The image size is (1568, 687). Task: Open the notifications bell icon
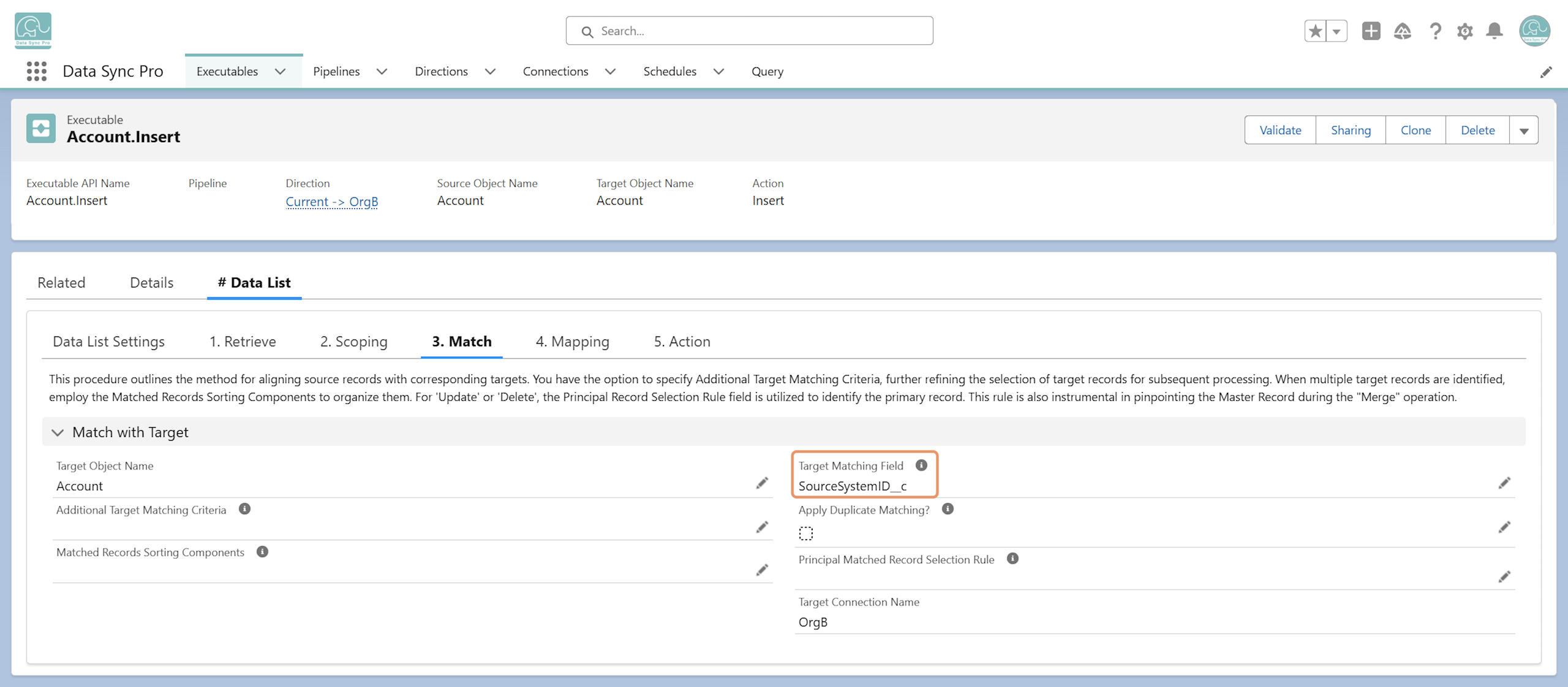click(1494, 31)
